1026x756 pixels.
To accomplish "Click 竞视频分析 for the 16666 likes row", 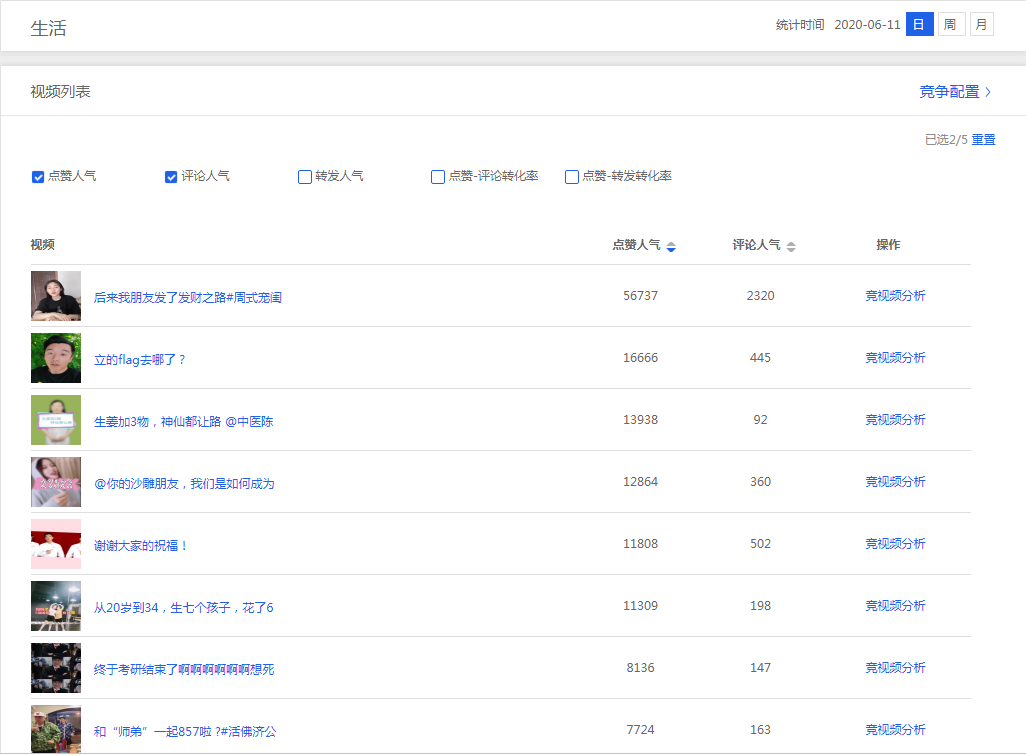I will (895, 358).
